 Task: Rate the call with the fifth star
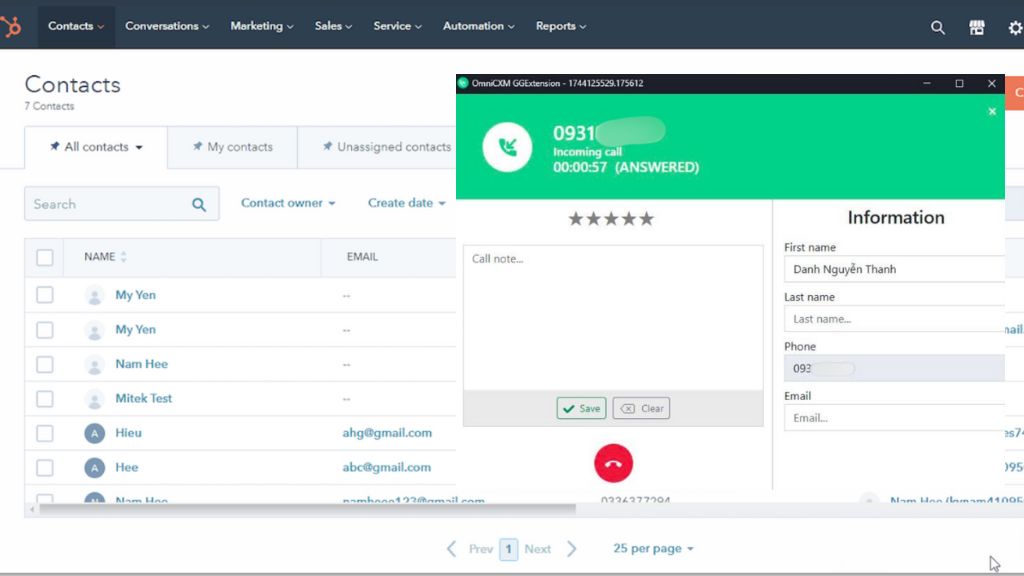pyautogui.click(x=646, y=218)
